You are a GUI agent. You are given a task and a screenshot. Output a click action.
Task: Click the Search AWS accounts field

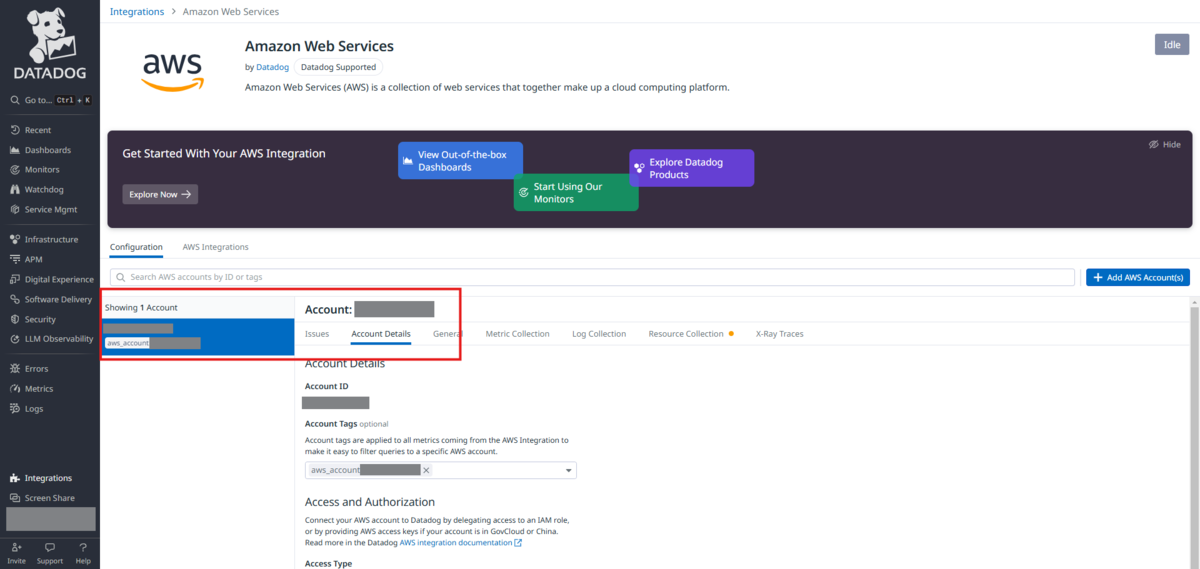592,277
